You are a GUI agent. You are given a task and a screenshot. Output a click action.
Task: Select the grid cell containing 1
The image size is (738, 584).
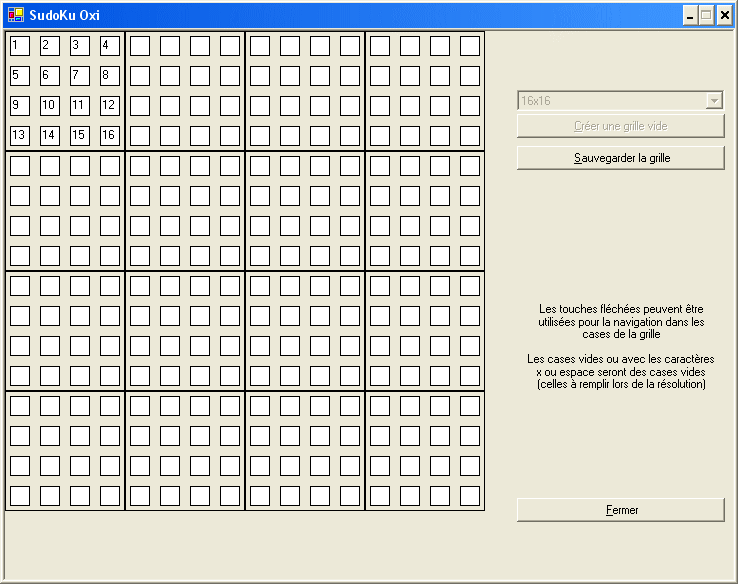coord(20,45)
